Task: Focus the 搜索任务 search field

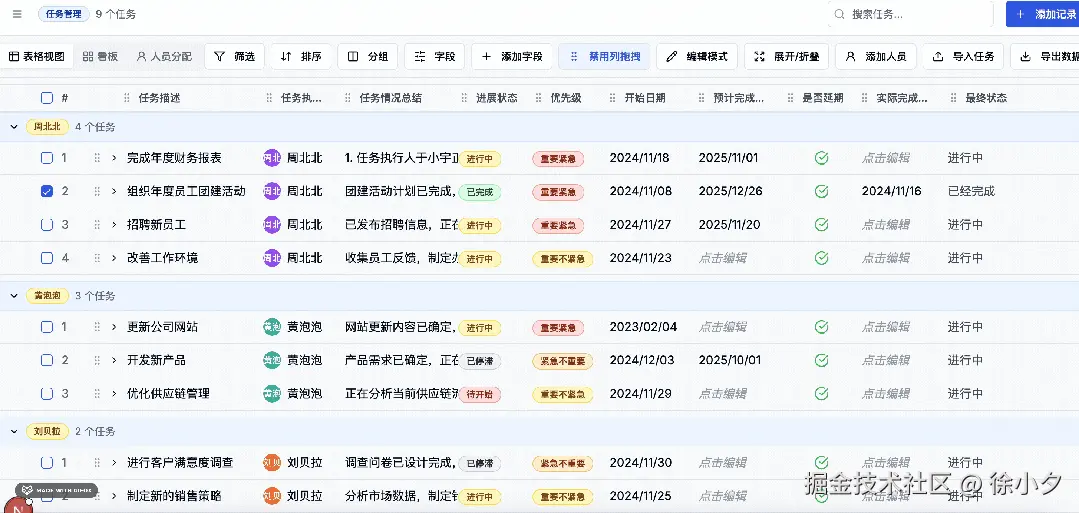Action: pos(911,14)
